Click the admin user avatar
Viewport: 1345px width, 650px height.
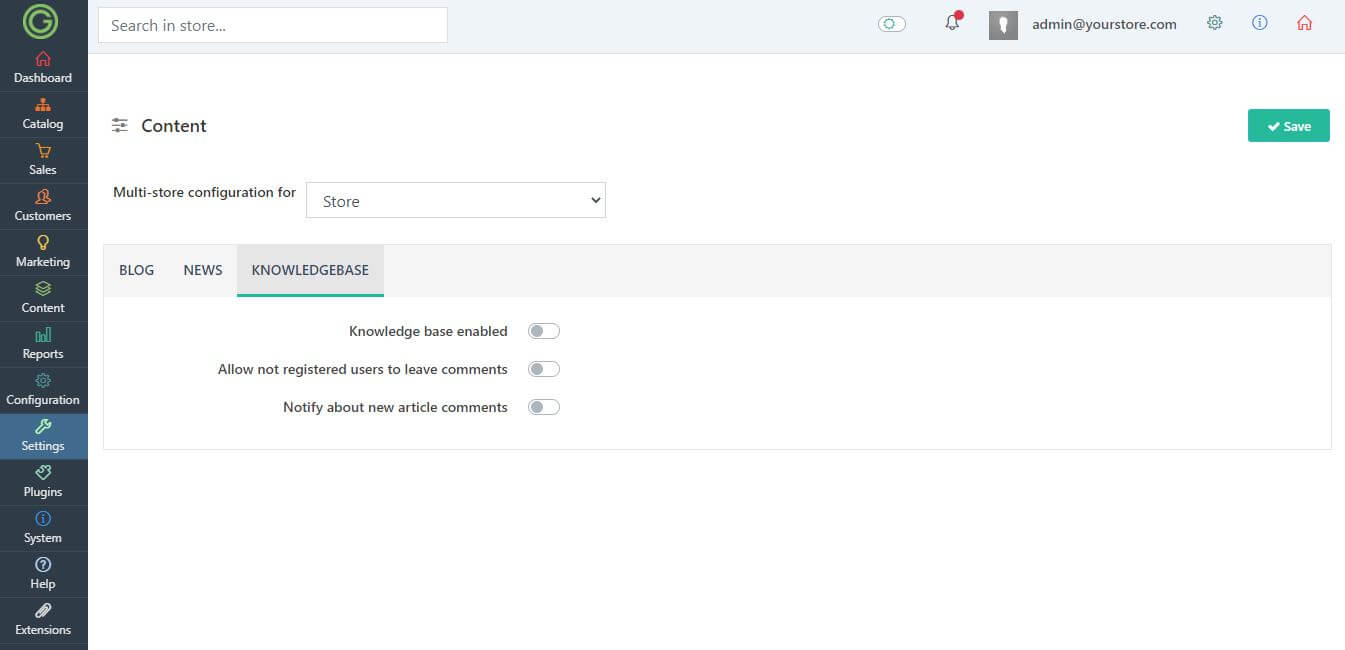coord(1003,25)
